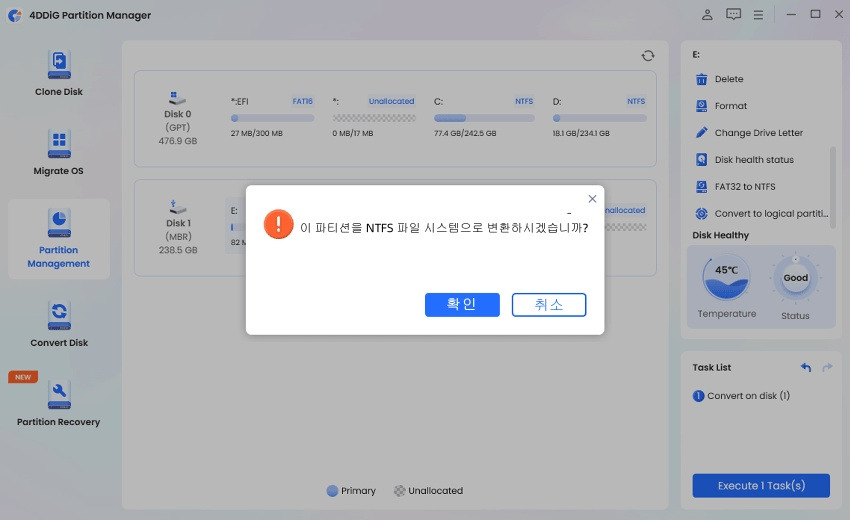850x520 pixels.
Task: Select the Partition Management icon
Action: click(59, 223)
